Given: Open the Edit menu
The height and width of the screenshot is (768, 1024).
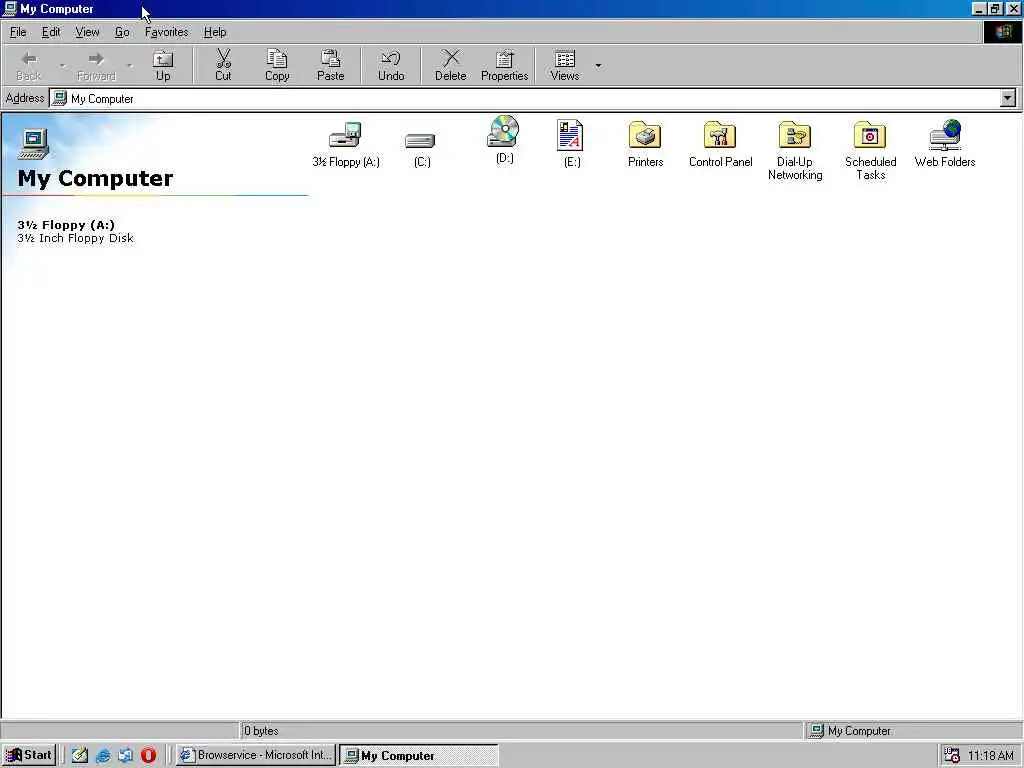Looking at the screenshot, I should 51,32.
